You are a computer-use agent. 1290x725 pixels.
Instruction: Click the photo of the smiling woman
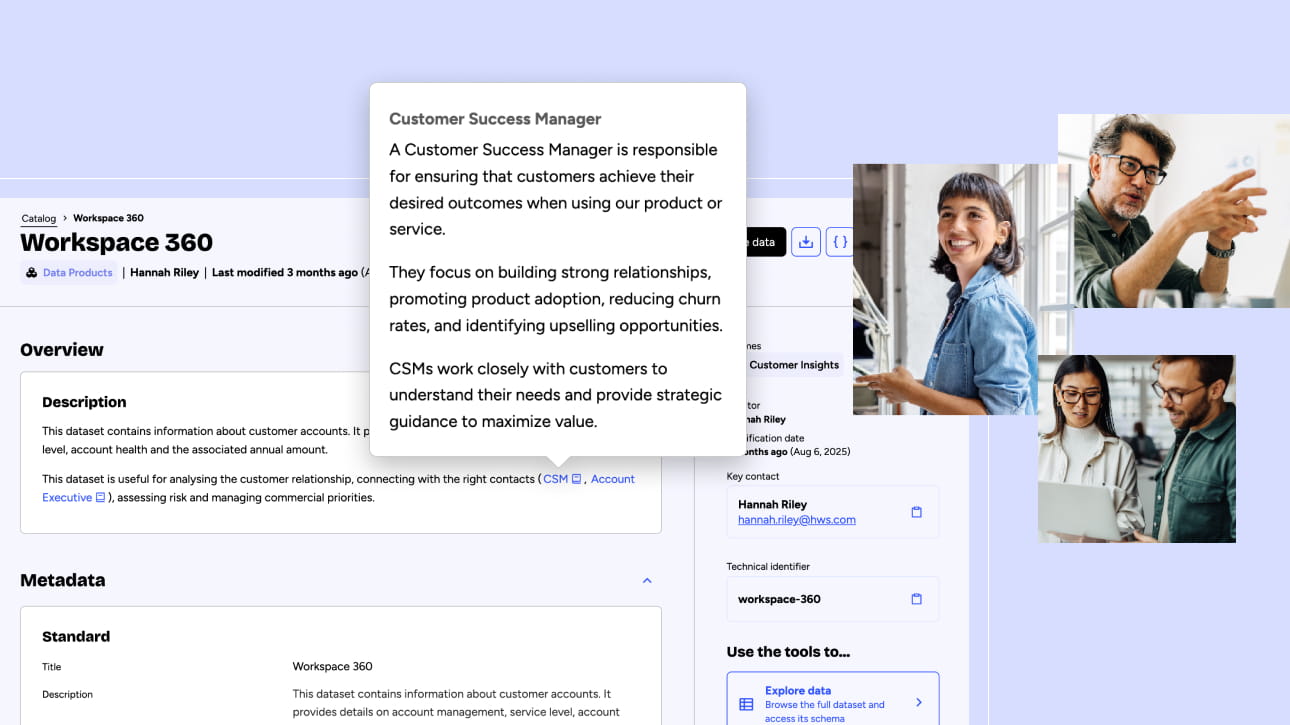pos(944,289)
